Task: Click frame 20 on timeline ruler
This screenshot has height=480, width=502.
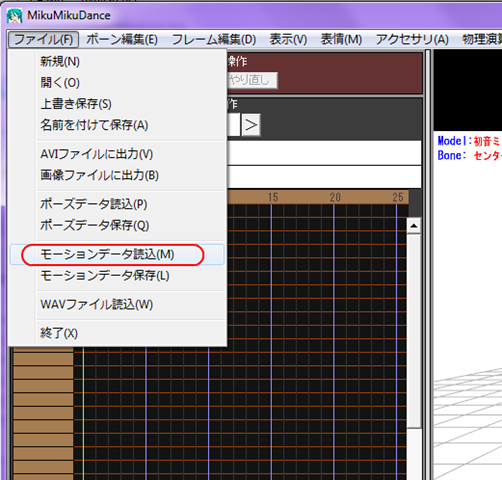Action: (335, 197)
